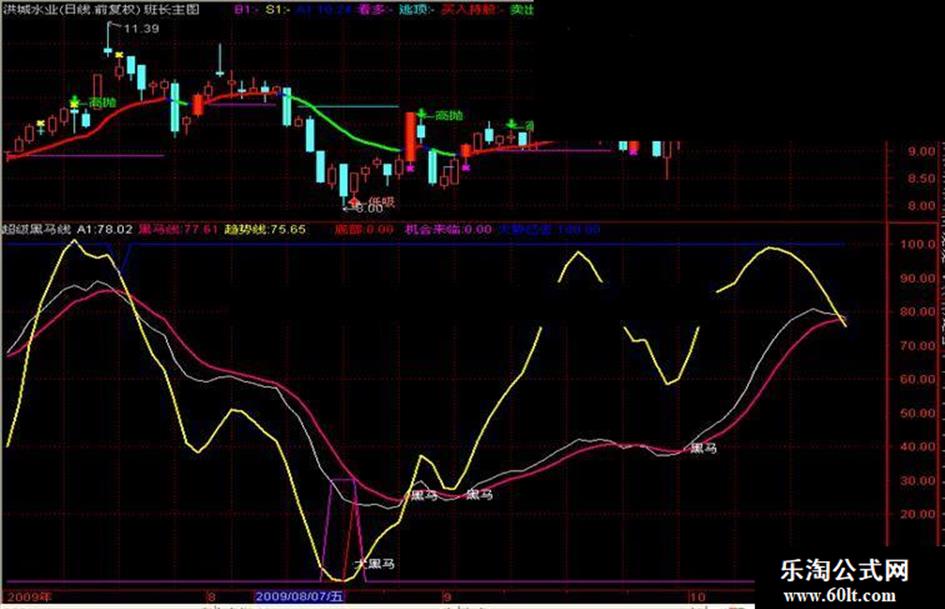This screenshot has width=945, height=609.
Task: Click the 50.00 indicator axis label
Action: pos(918,414)
